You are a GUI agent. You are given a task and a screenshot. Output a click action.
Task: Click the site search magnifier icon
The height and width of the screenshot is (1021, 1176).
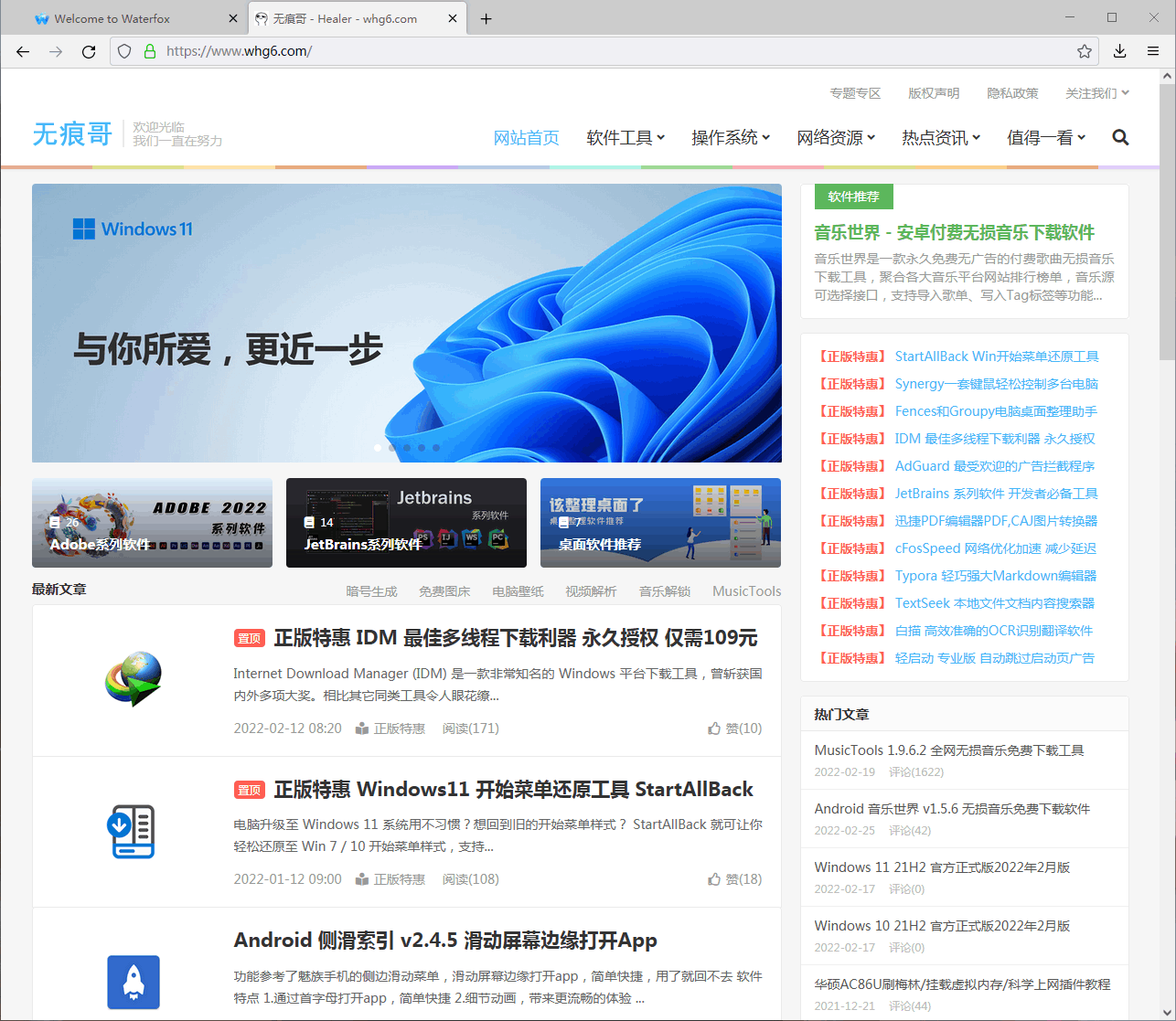click(x=1120, y=138)
